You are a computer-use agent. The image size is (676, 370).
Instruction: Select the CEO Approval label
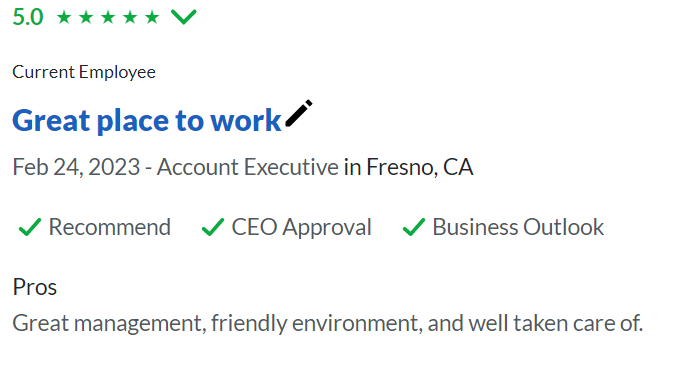[x=301, y=228]
